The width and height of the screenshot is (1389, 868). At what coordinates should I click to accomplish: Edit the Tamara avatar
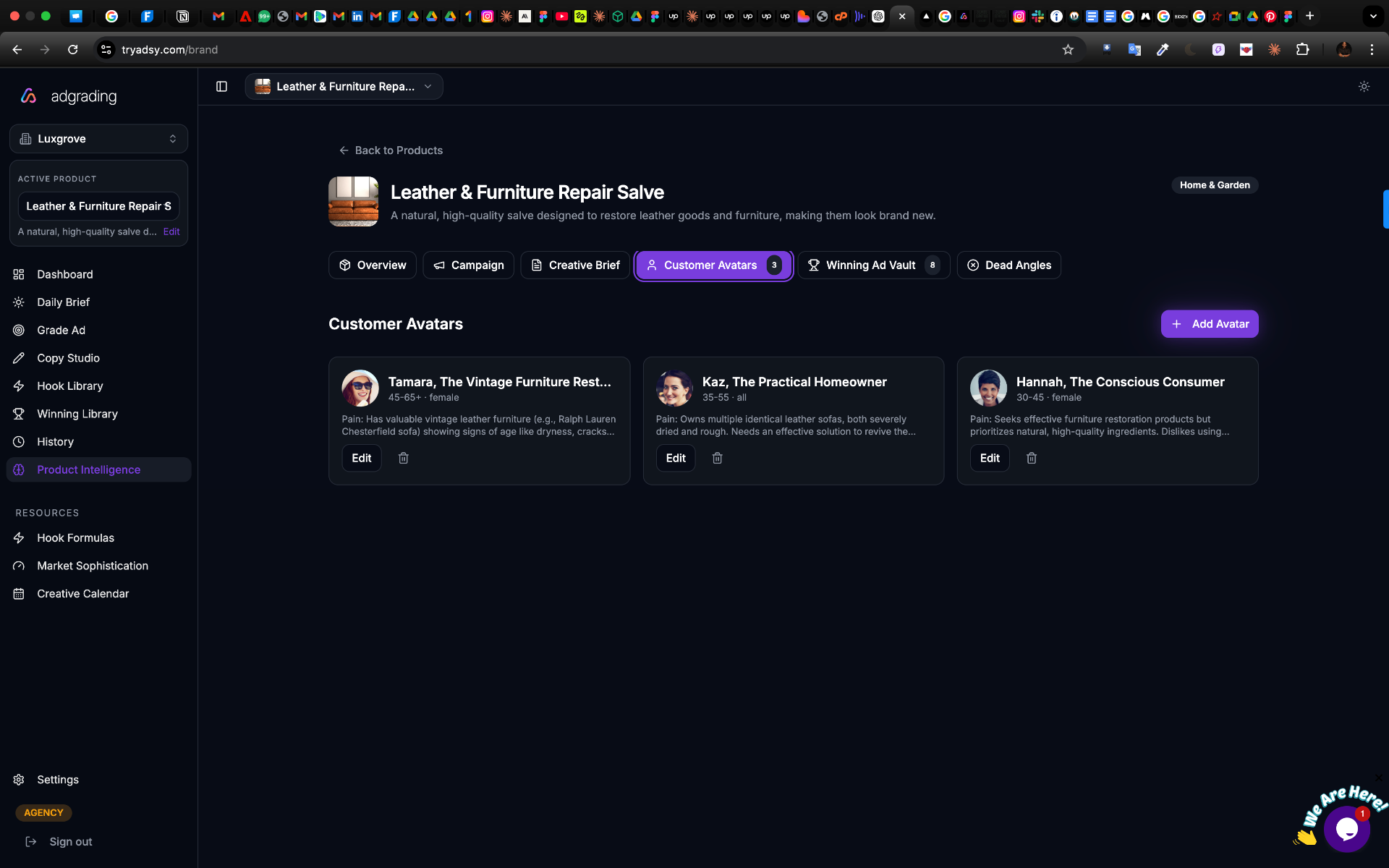(362, 458)
